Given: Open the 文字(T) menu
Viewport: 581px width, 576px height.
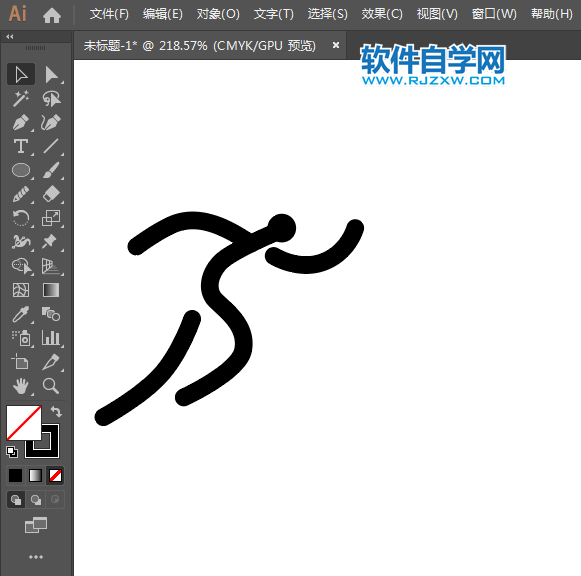Looking at the screenshot, I should pyautogui.click(x=273, y=14).
